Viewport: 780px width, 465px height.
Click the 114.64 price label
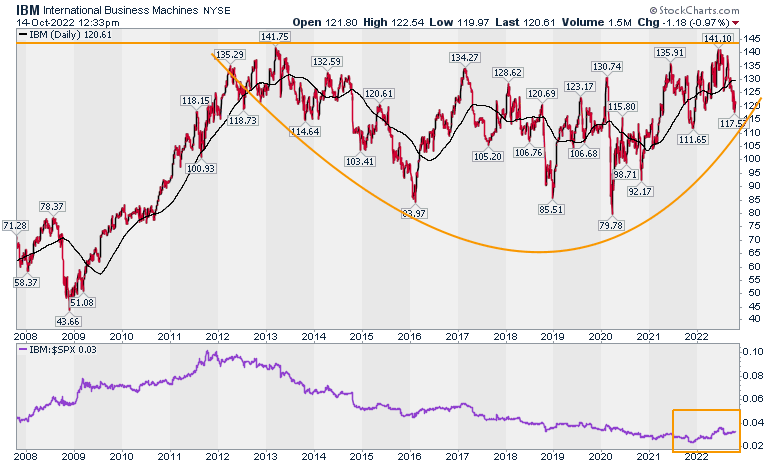click(x=305, y=131)
